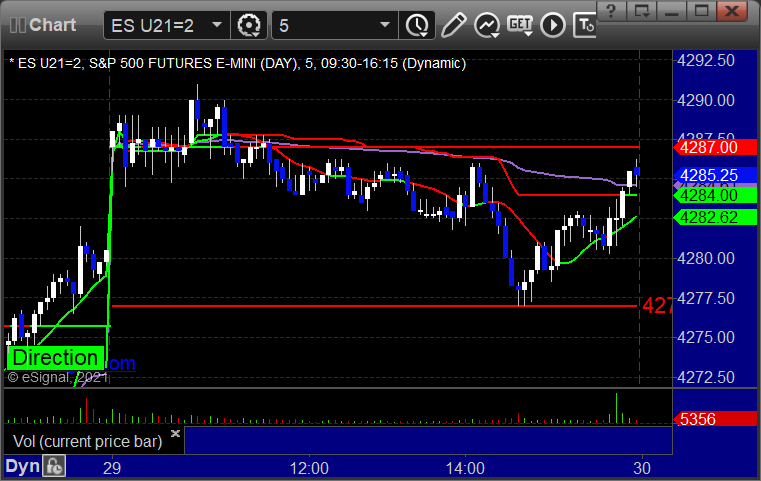This screenshot has width=761, height=481.
Task: Click the blue 4285.25 last price marker
Action: click(715, 175)
